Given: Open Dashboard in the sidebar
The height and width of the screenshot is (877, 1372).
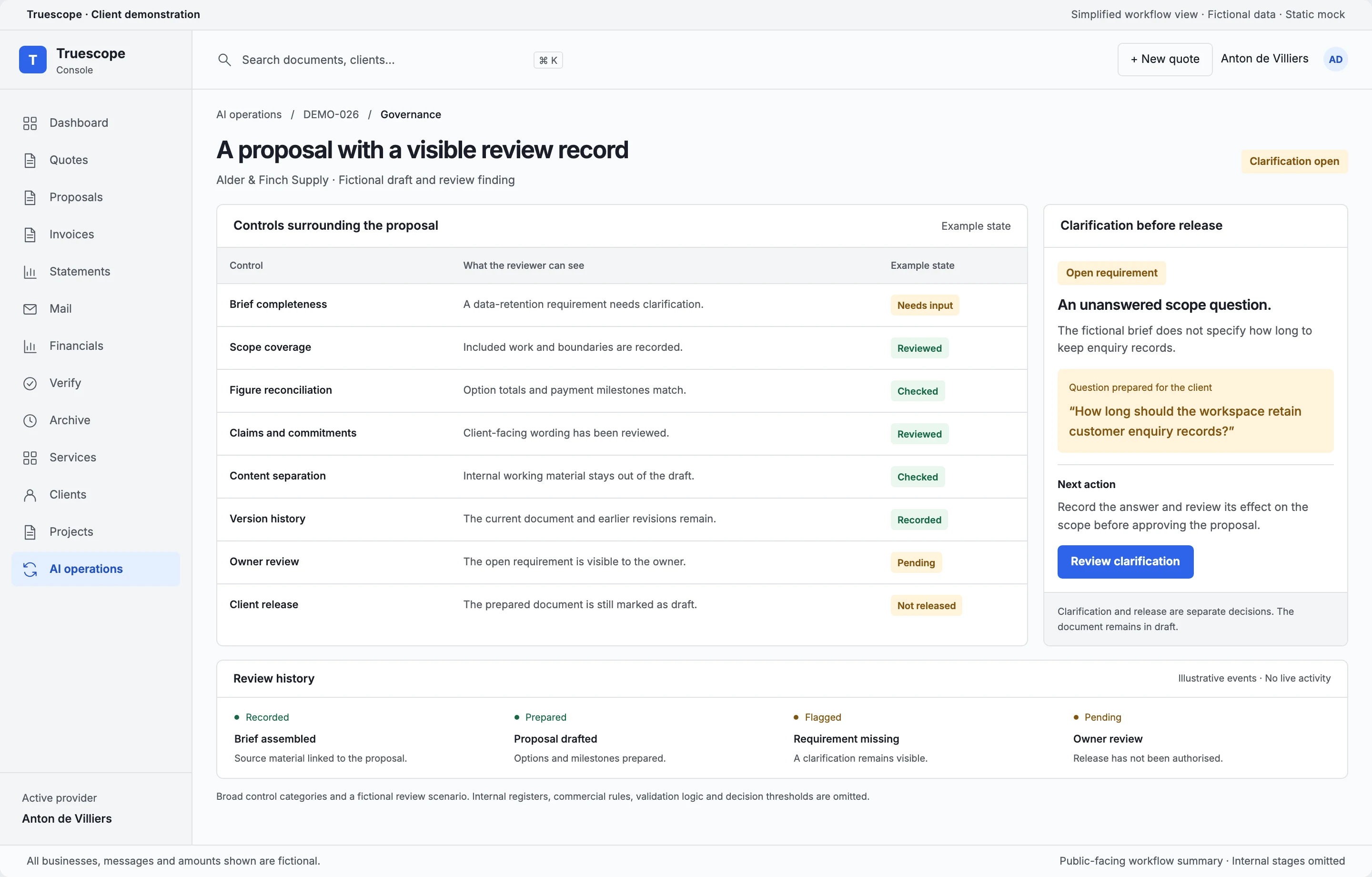Looking at the screenshot, I should (96, 123).
